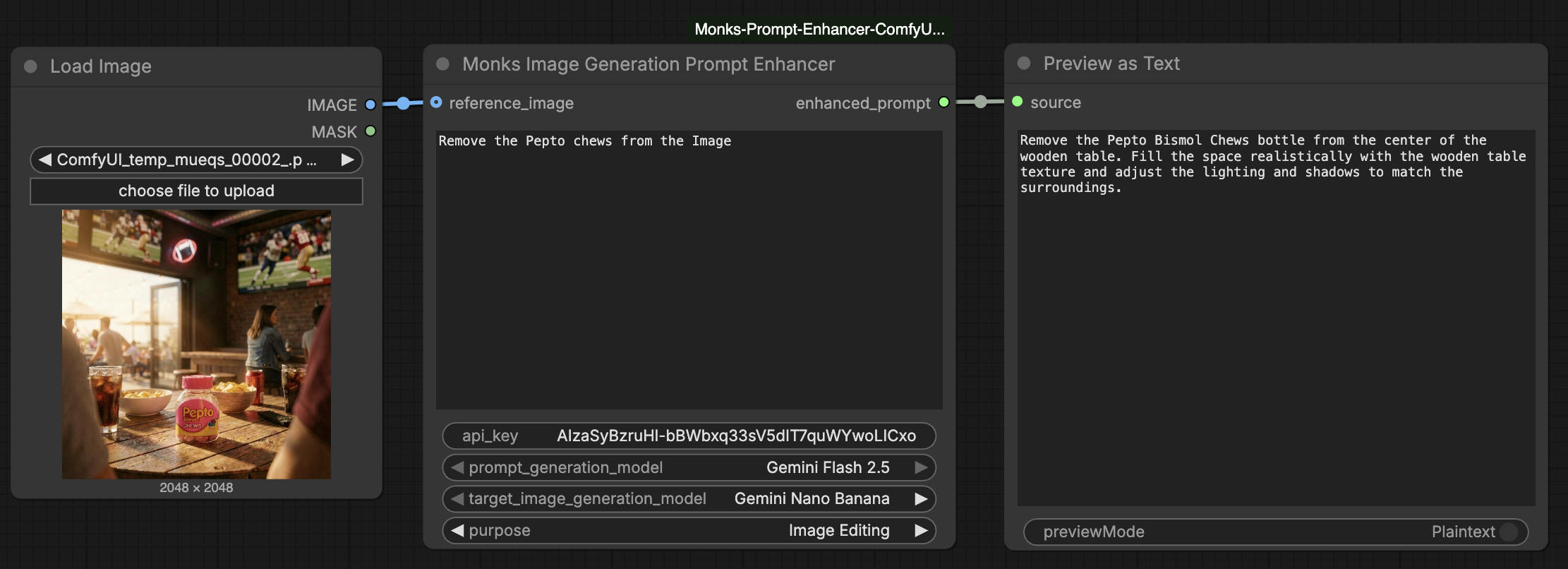Previous purpose option with left arrow
1568x569 pixels.
(x=457, y=530)
